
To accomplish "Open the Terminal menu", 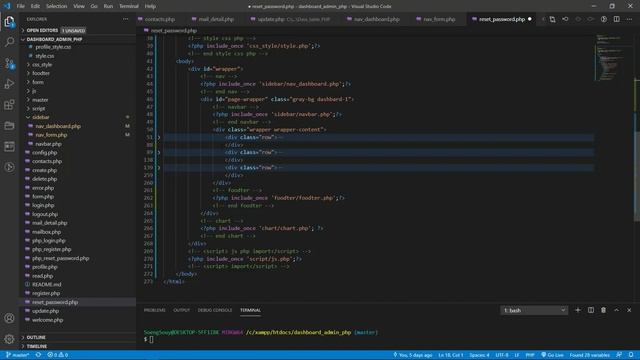I will pyautogui.click(x=129, y=6).
